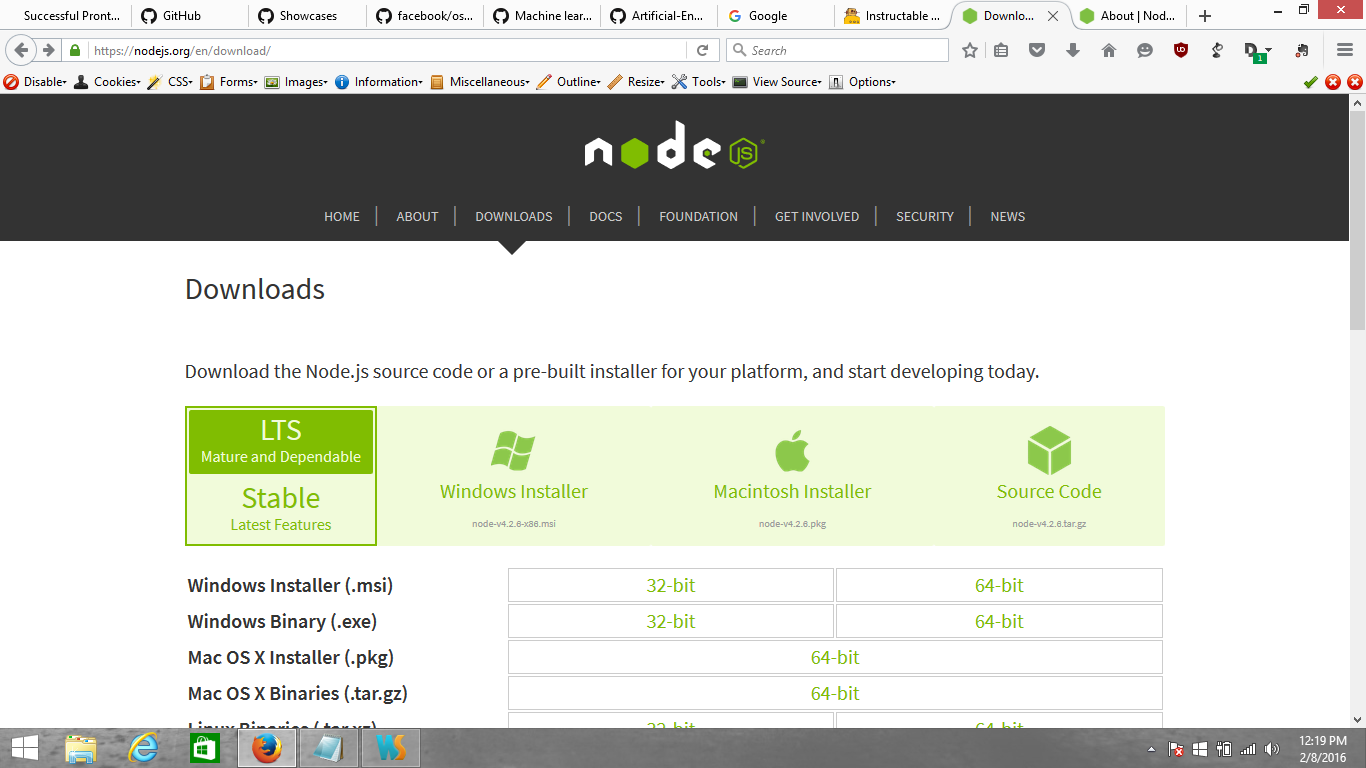This screenshot has width=1366, height=768.
Task: Open the Miscellaneous dropdown menu
Action: click(x=481, y=82)
